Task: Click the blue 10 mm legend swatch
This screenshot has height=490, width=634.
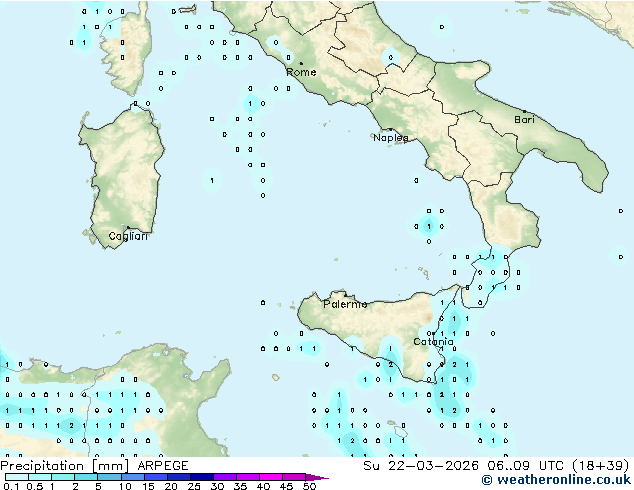Action: [132, 477]
